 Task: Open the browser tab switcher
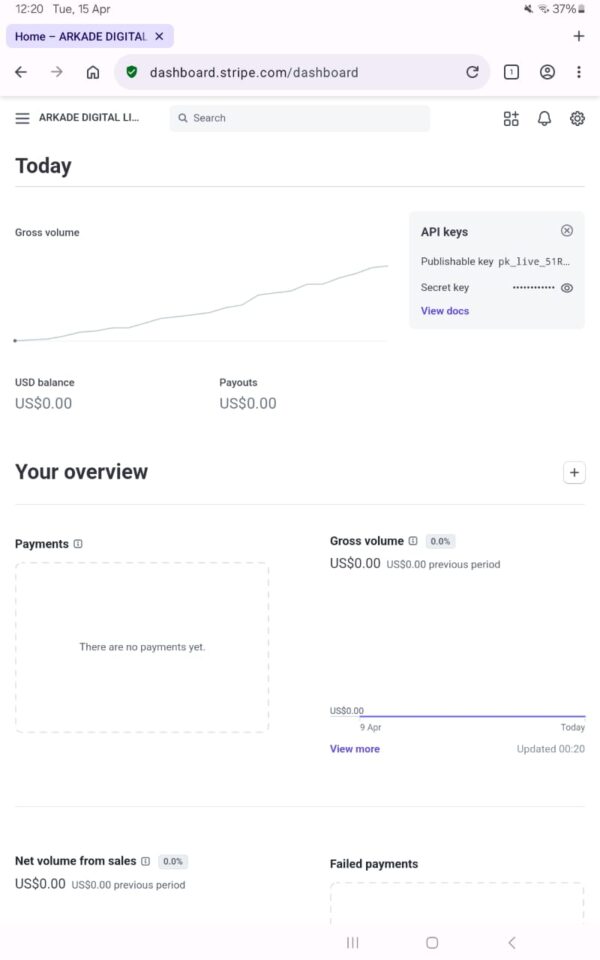[511, 72]
